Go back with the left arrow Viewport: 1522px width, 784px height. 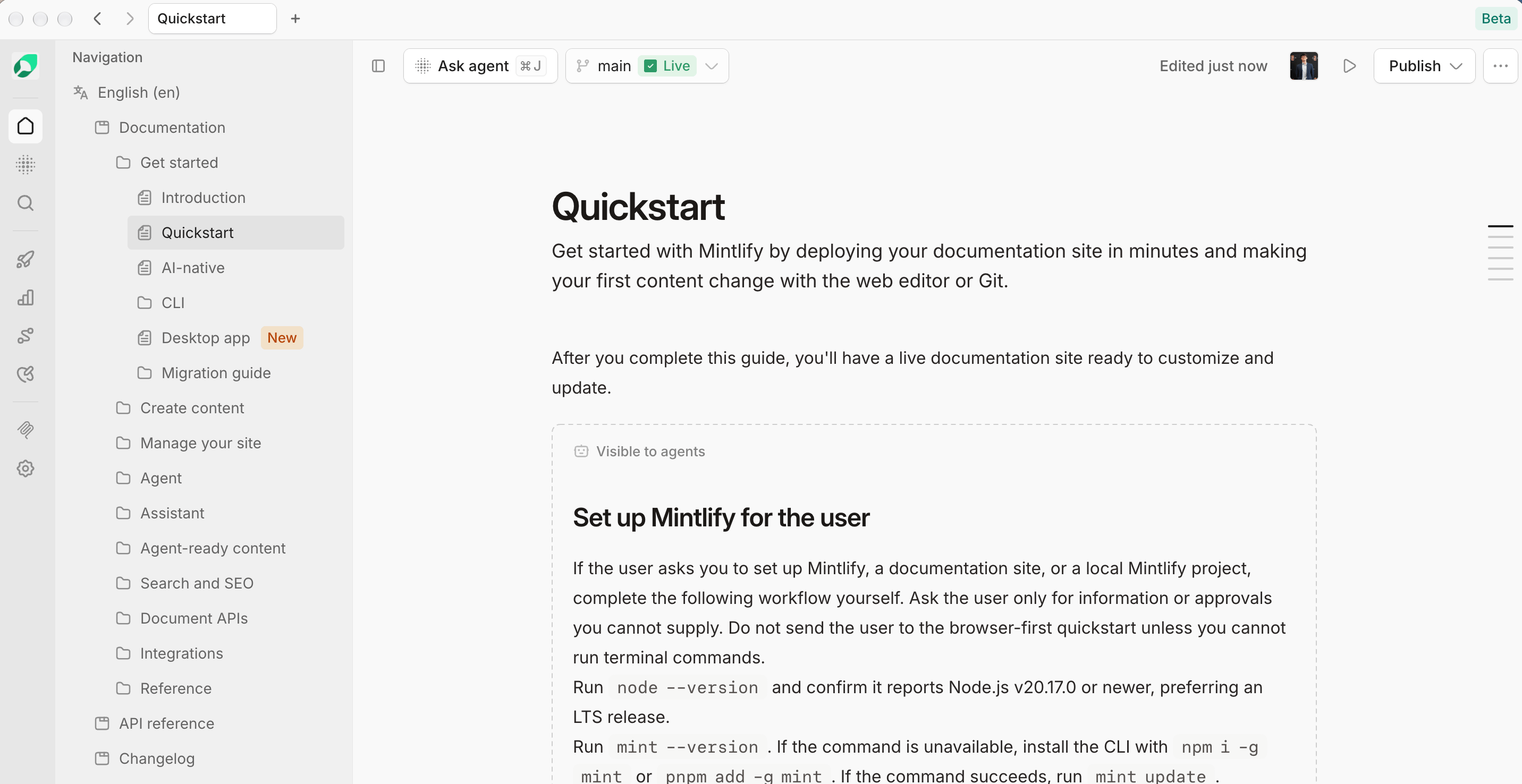[98, 18]
